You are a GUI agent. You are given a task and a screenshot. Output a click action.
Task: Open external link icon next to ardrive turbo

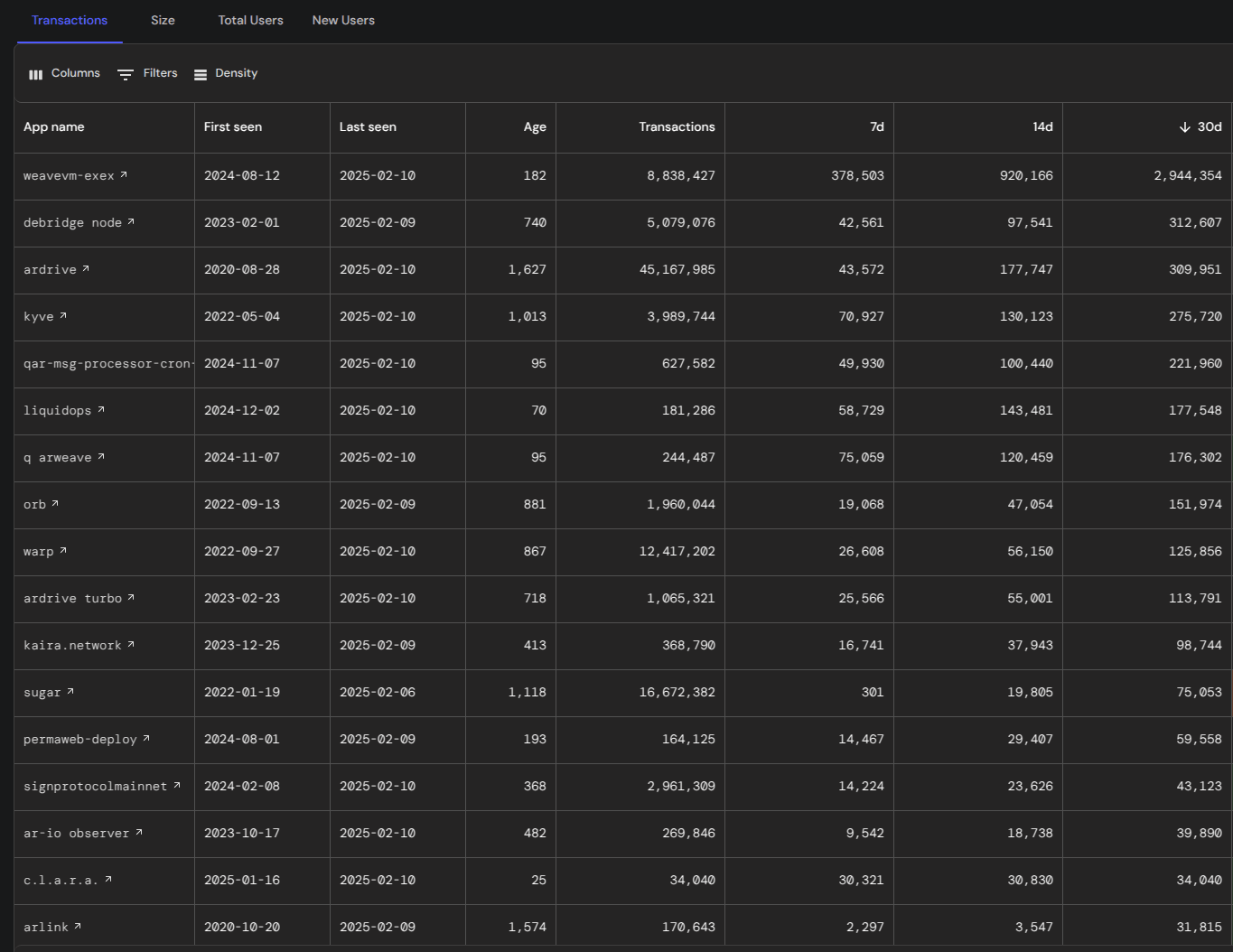pos(131,597)
